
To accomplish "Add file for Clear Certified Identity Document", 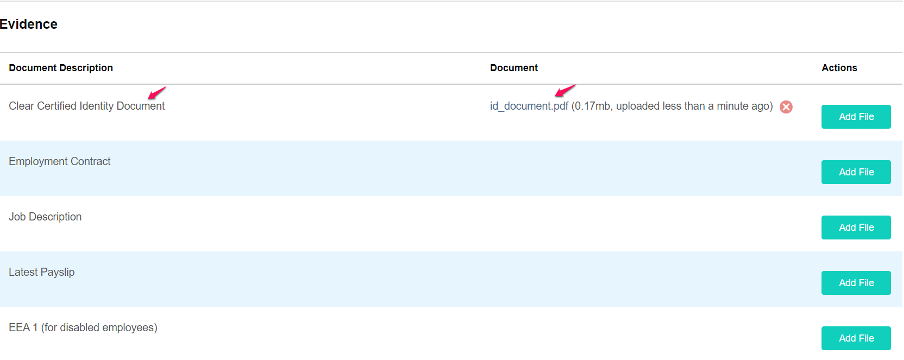I will tap(856, 117).
